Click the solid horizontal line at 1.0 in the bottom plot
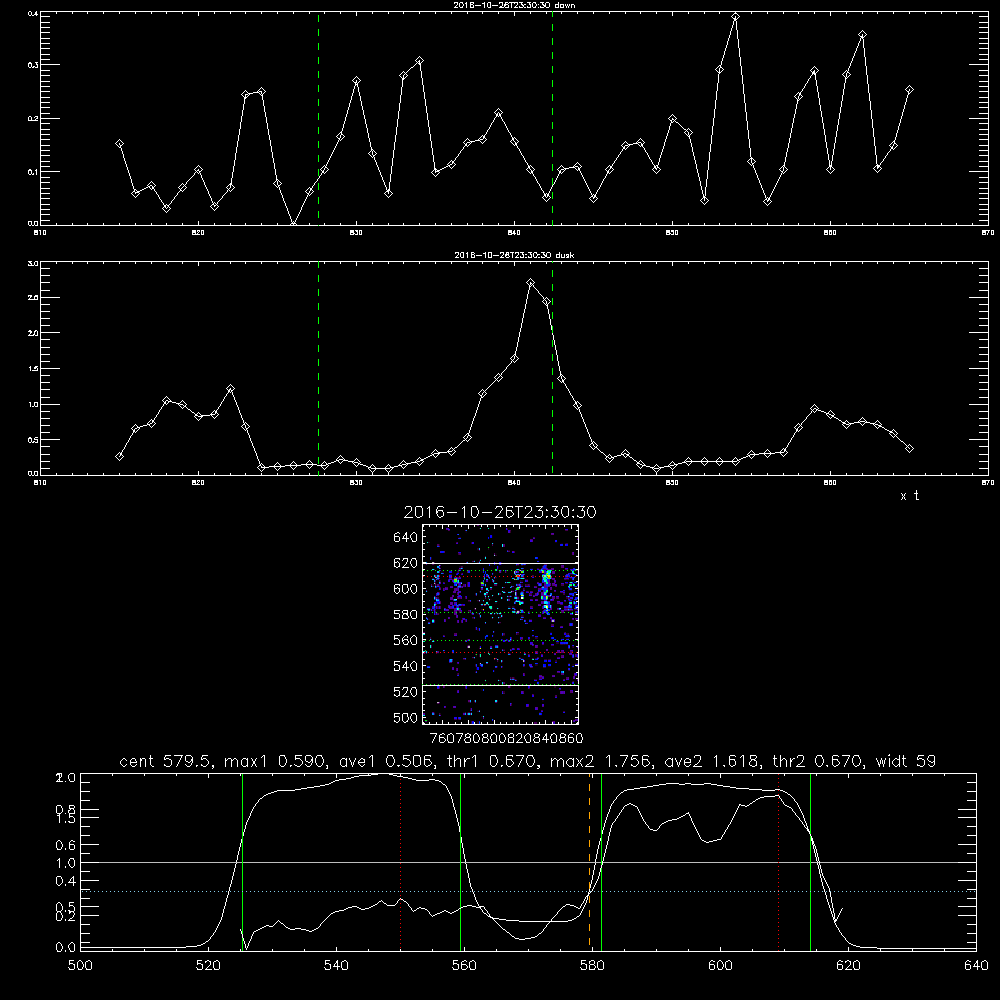Screen dimensions: 1000x1000 (528, 862)
